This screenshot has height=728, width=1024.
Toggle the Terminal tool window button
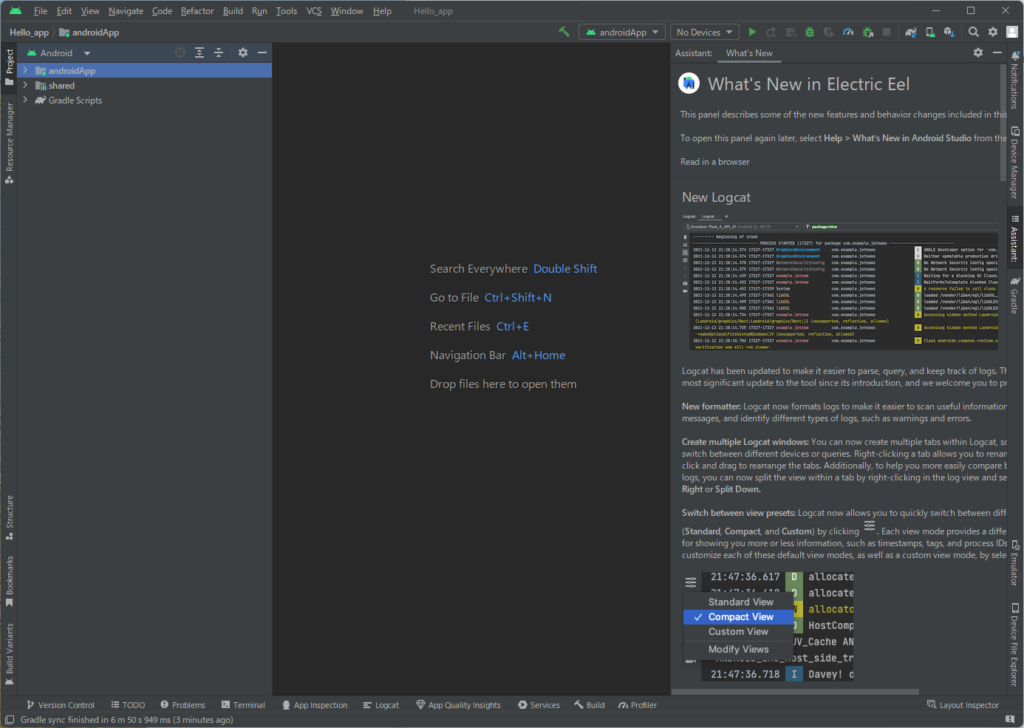click(x=242, y=705)
